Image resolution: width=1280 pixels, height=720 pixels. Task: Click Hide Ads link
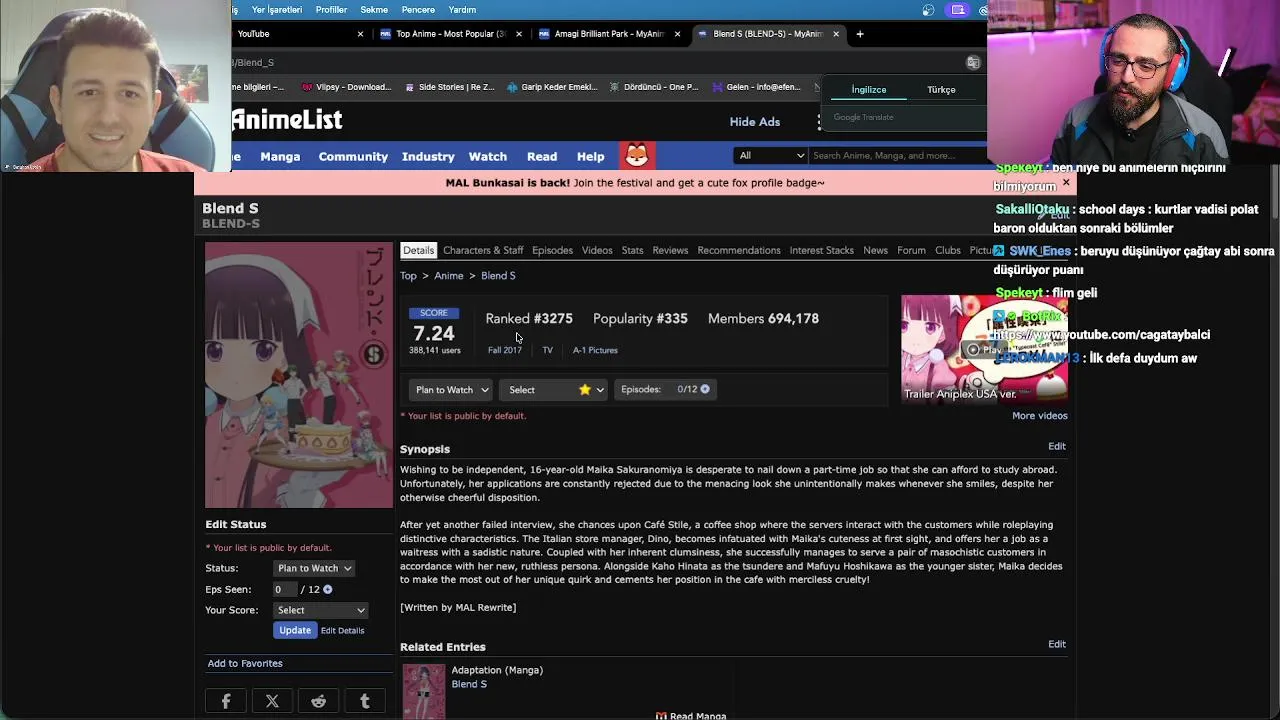pos(755,122)
